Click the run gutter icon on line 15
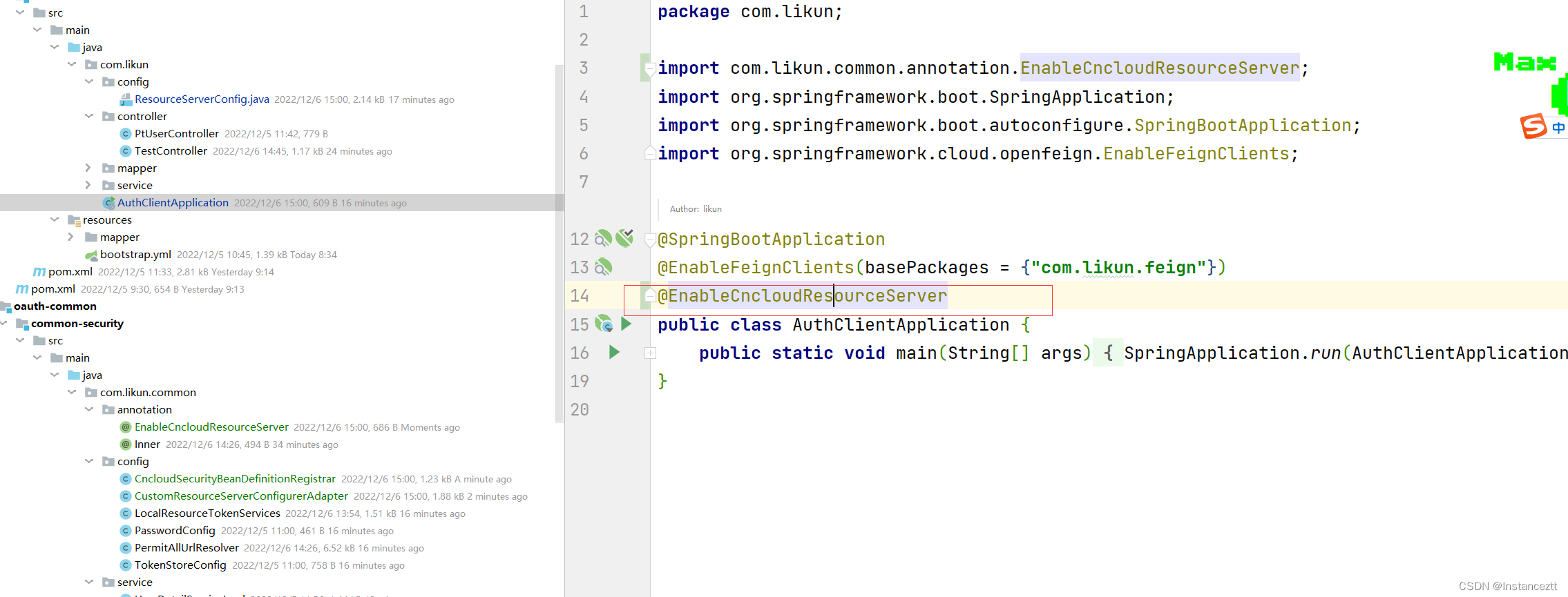The height and width of the screenshot is (597, 1568). [x=627, y=324]
